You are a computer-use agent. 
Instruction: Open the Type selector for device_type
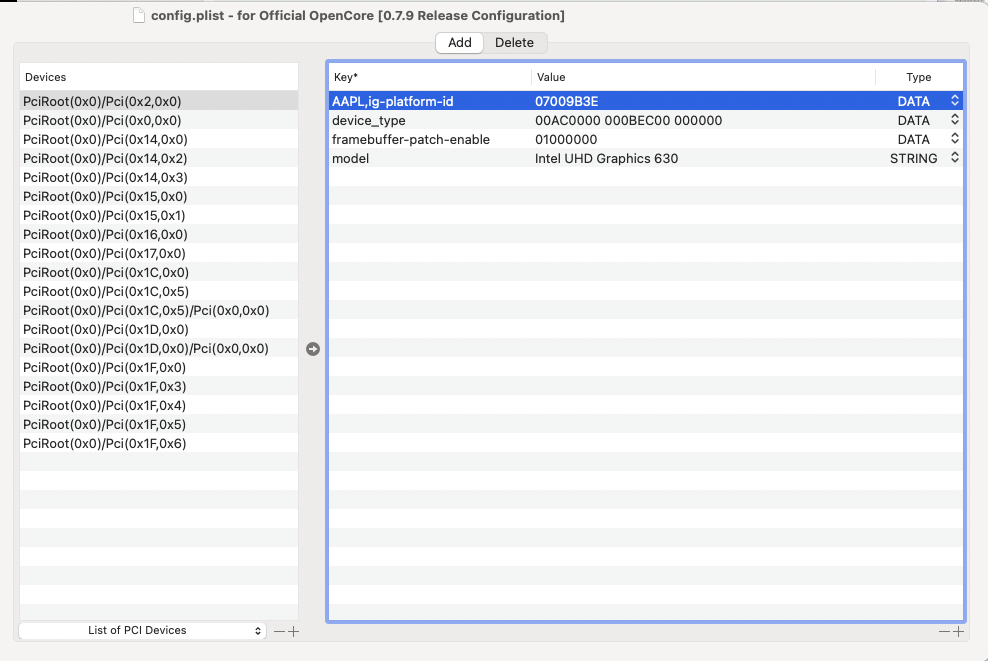954,120
